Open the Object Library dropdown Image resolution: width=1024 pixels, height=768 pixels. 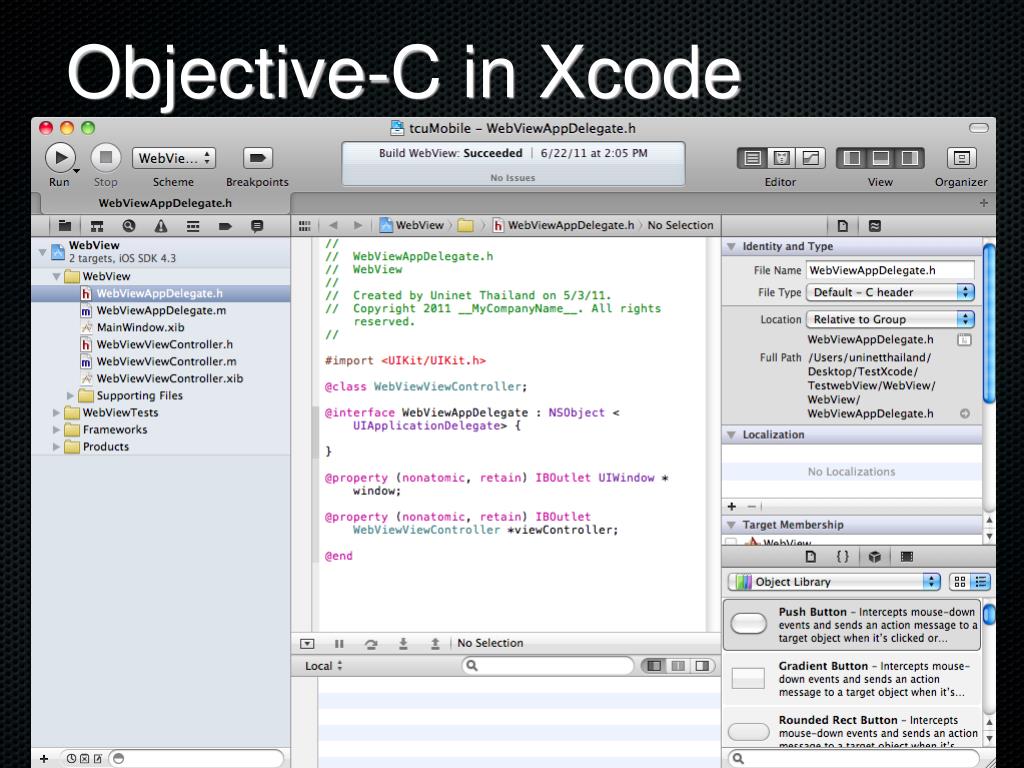coord(834,582)
